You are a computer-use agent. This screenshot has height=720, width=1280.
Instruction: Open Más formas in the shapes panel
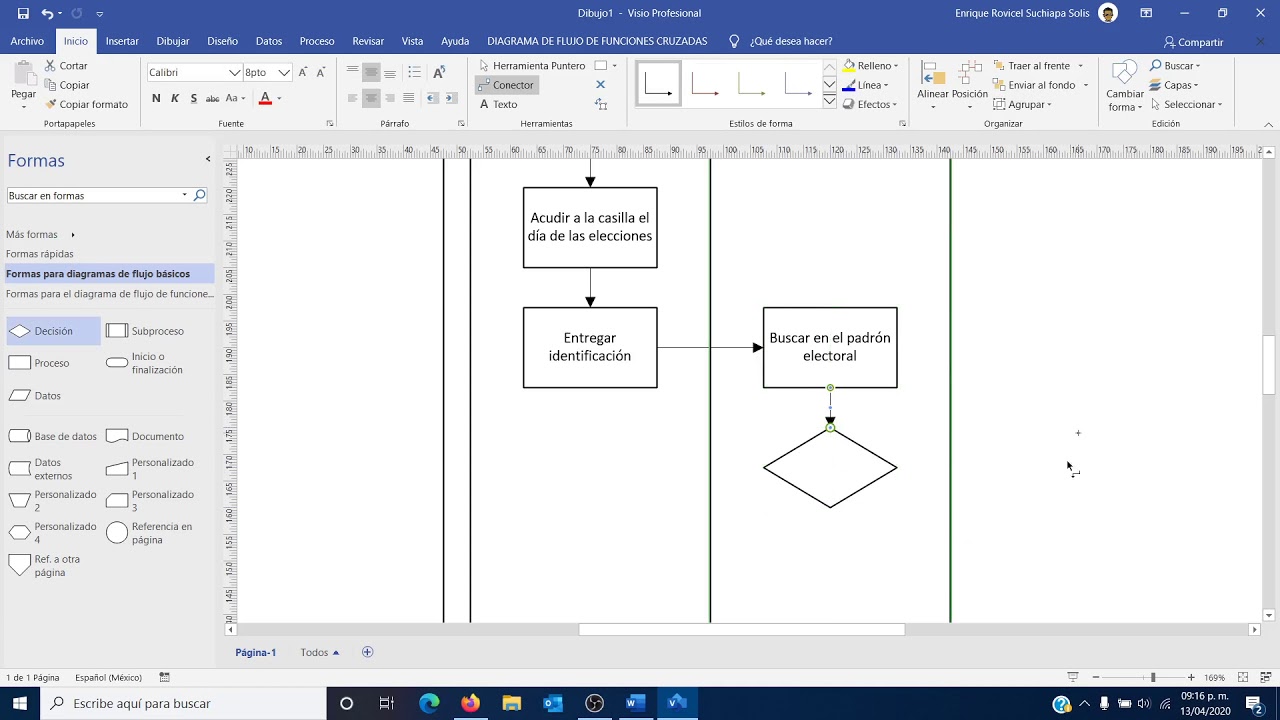(40, 234)
